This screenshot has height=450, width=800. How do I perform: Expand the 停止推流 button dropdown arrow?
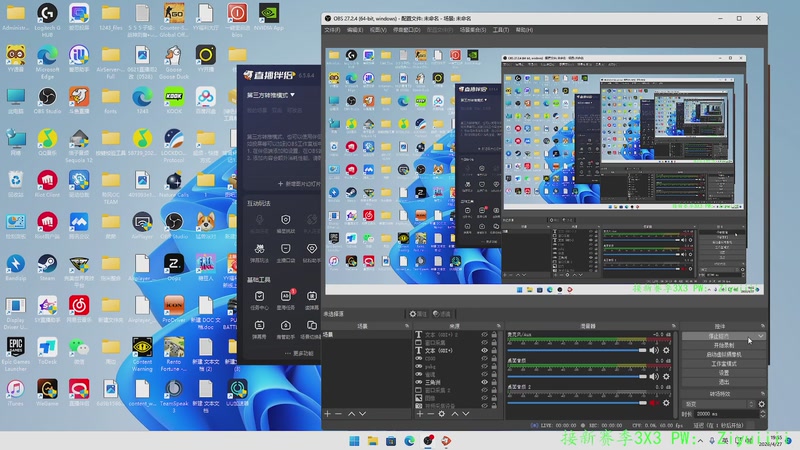760,336
